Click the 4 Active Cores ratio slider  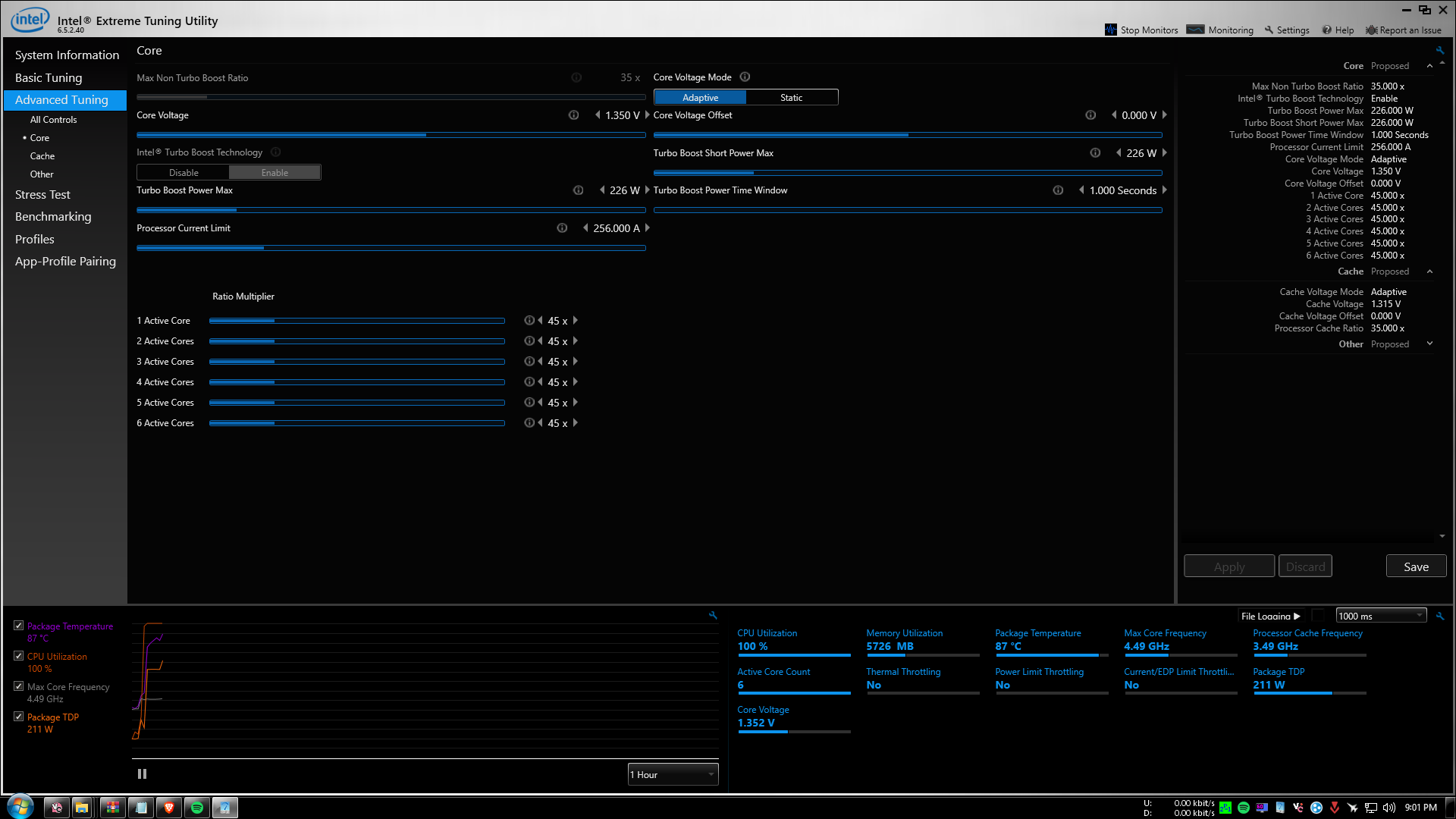coord(356,382)
